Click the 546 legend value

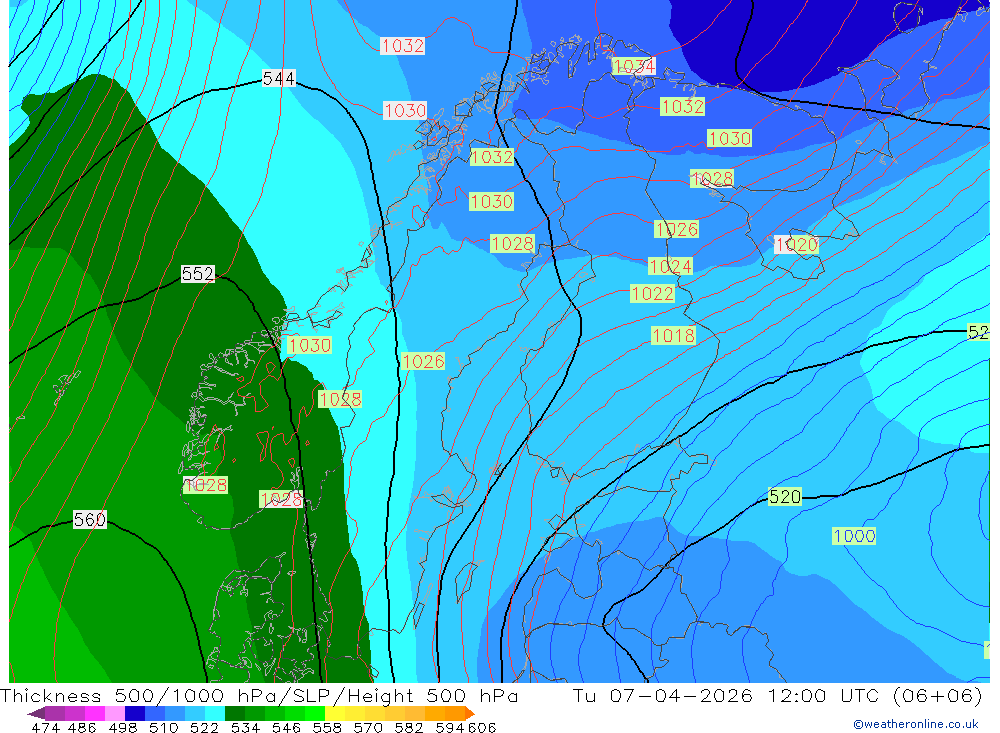286,727
